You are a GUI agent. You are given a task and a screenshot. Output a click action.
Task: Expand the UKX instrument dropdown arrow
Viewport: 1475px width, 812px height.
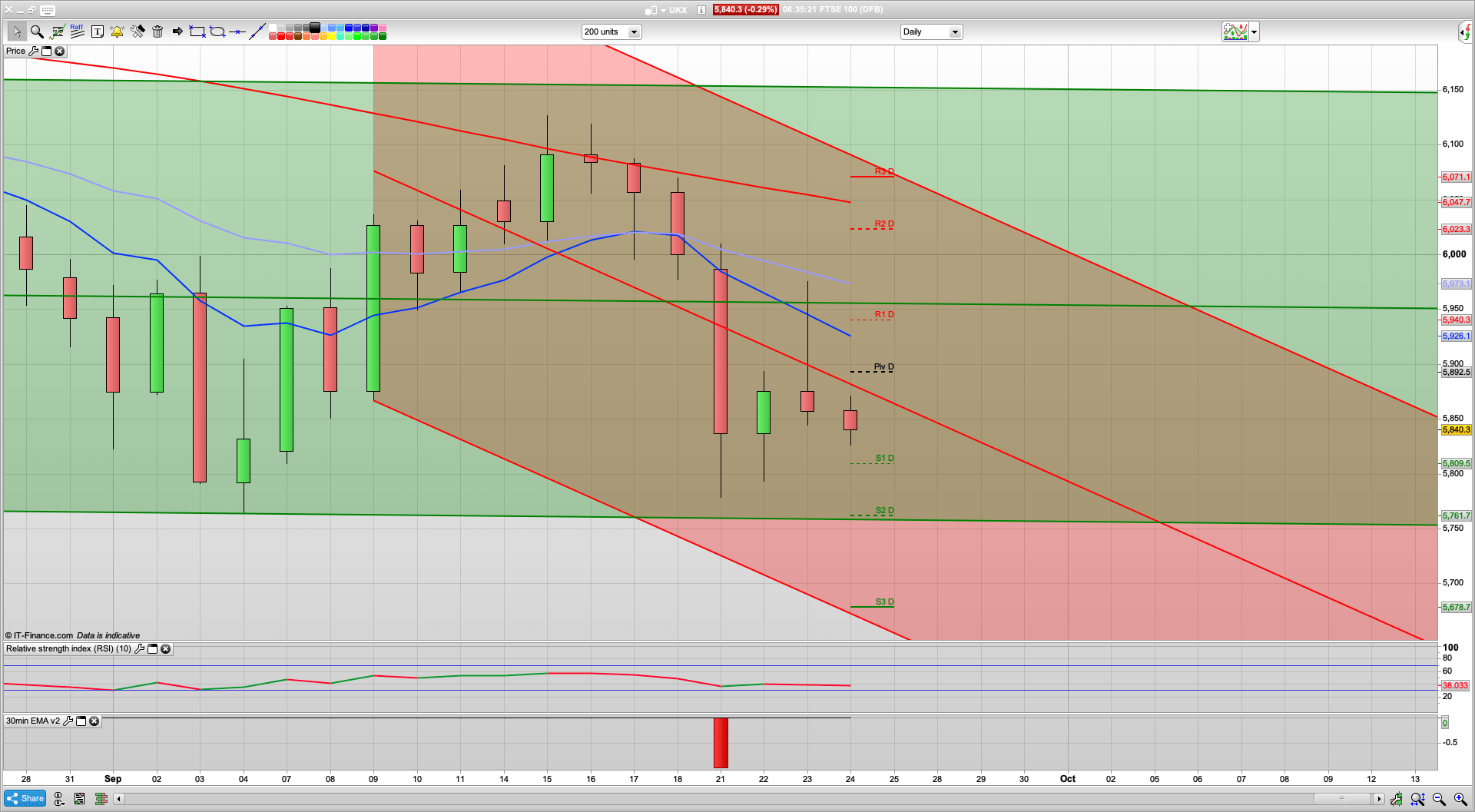coord(664,10)
